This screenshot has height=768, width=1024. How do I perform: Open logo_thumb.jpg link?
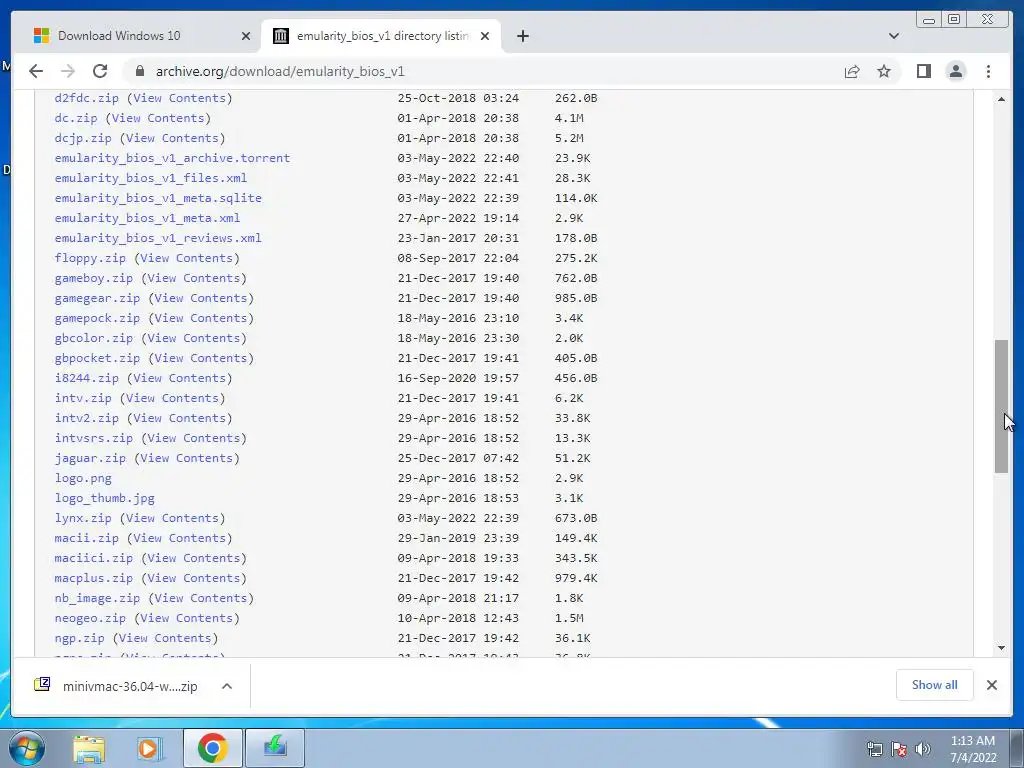pyautogui.click(x=104, y=498)
